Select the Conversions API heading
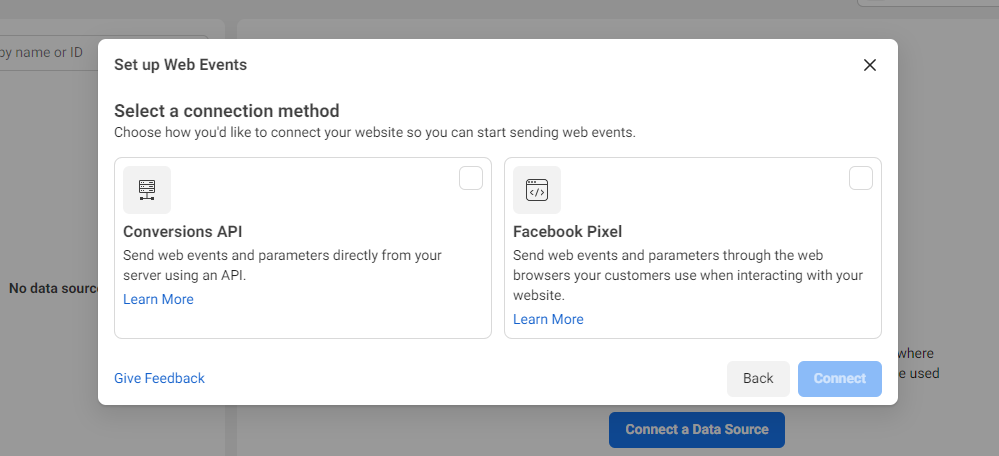 coord(182,231)
